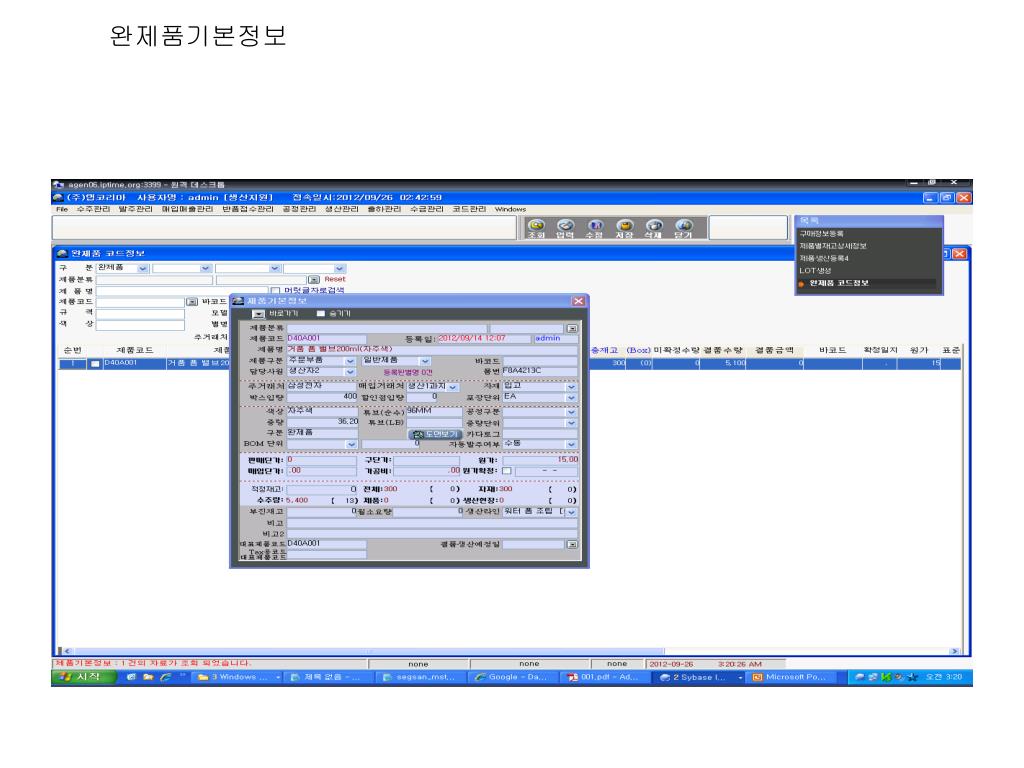Click the 도면보기 drawing view button
The height and width of the screenshot is (768, 1024).
[435, 434]
